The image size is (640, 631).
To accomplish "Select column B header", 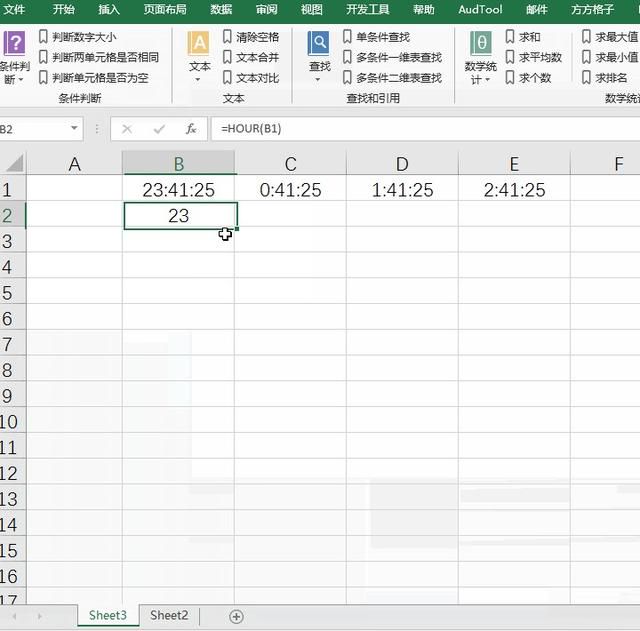I will (x=179, y=164).
